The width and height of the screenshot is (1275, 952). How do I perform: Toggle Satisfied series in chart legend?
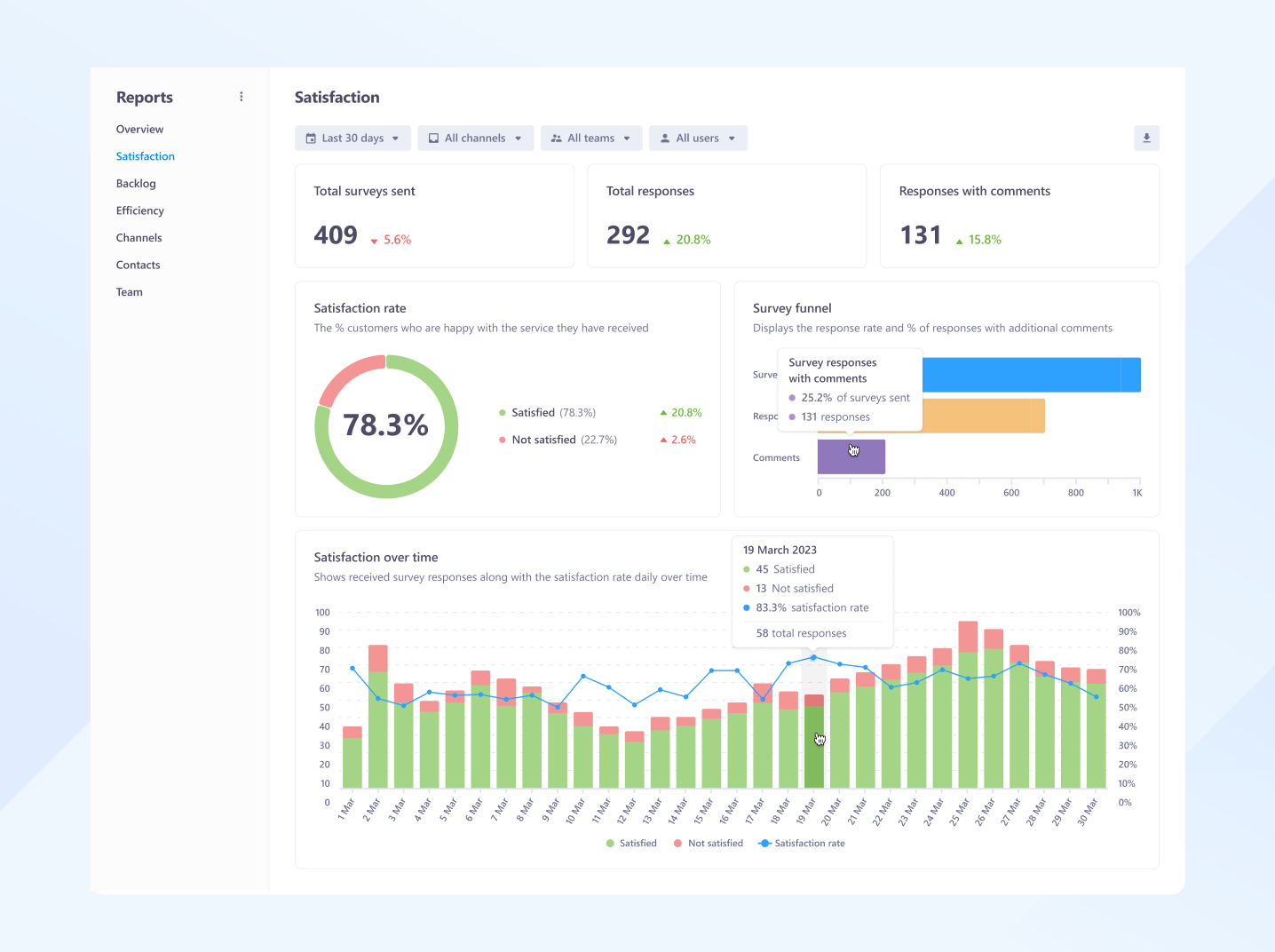[x=631, y=844]
